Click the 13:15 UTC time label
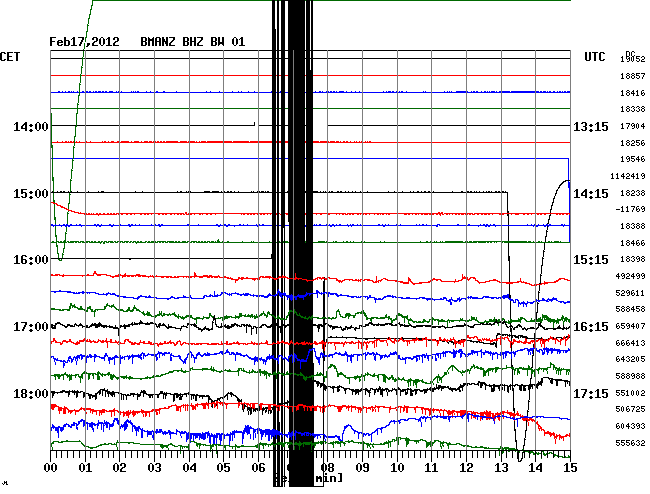The width and height of the screenshot is (650, 494). tap(591, 127)
